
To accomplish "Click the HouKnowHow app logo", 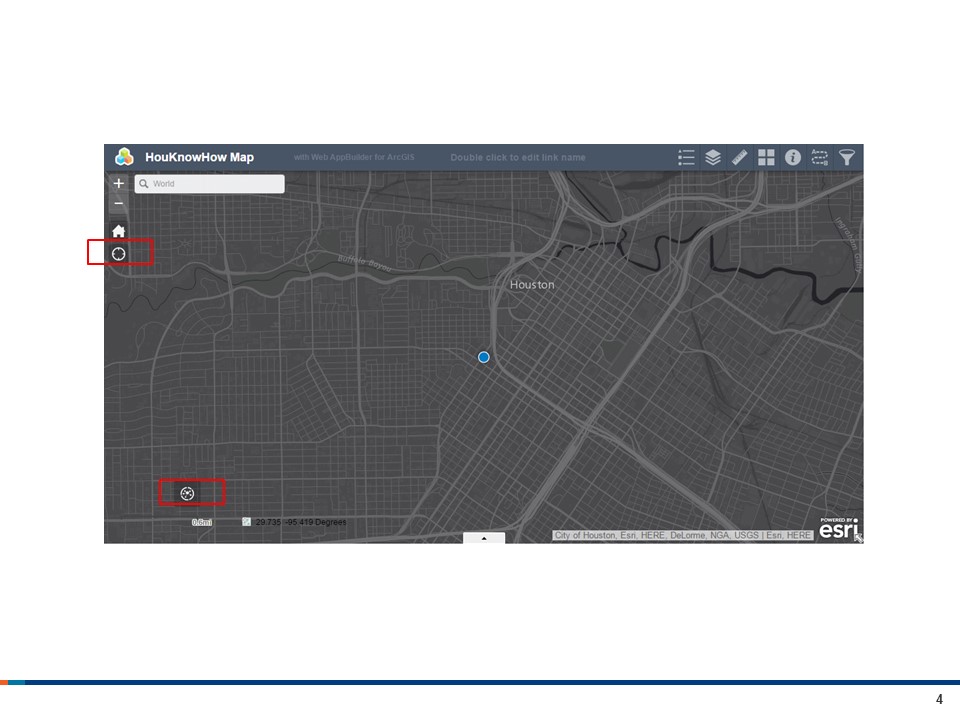I will coord(124,157).
